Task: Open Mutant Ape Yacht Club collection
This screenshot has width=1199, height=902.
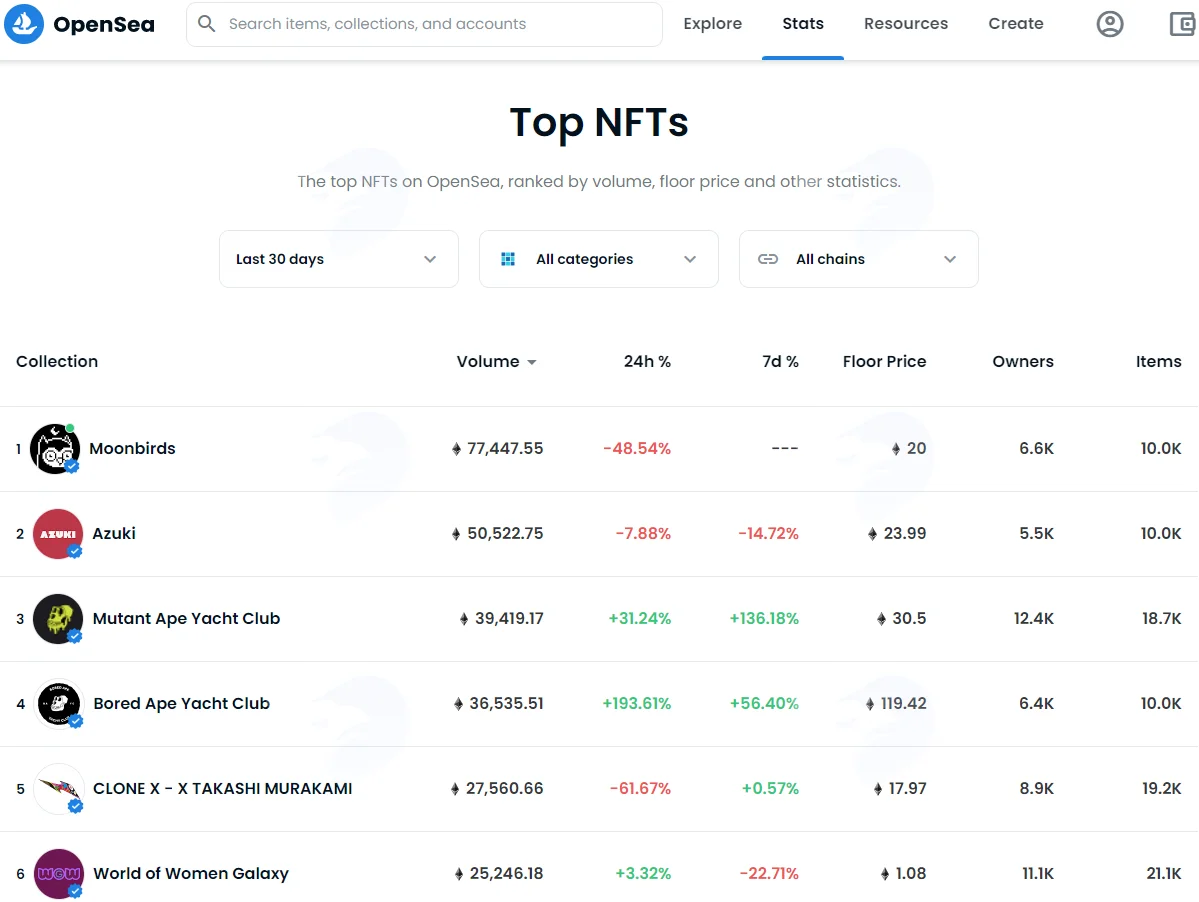Action: coord(187,618)
